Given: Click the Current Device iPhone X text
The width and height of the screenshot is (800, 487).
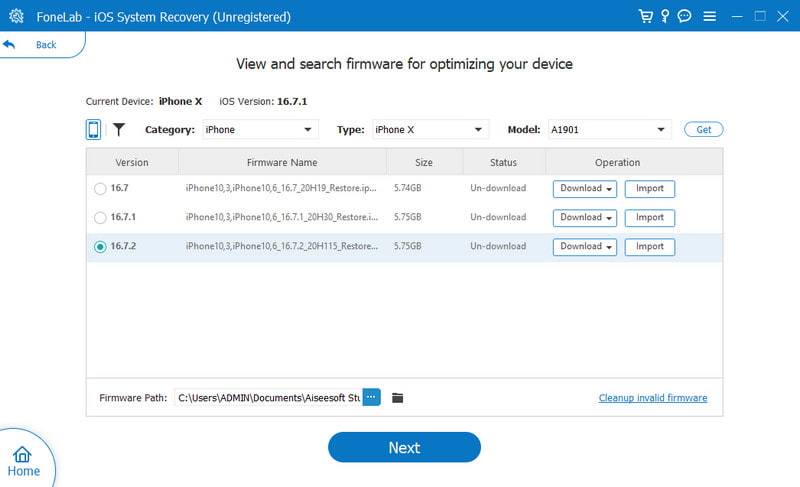Looking at the screenshot, I should click(x=144, y=101).
